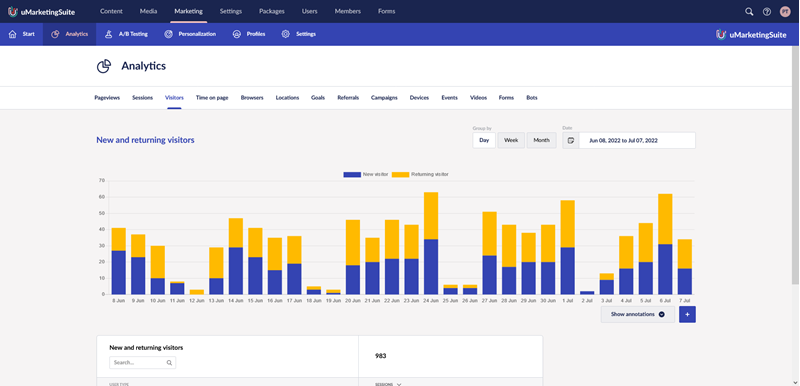Image resolution: width=800 pixels, height=386 pixels.
Task: Open the search magnifier in the top bar
Action: tap(749, 12)
